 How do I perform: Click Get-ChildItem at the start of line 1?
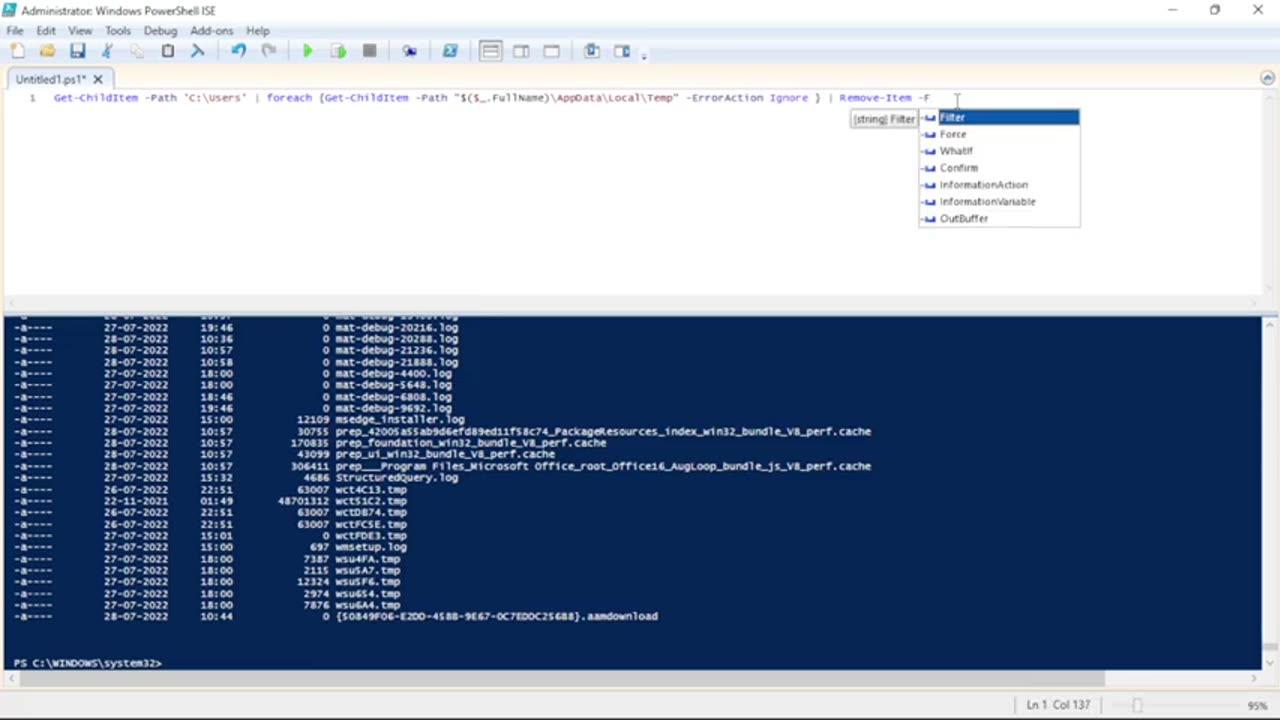coord(96,98)
